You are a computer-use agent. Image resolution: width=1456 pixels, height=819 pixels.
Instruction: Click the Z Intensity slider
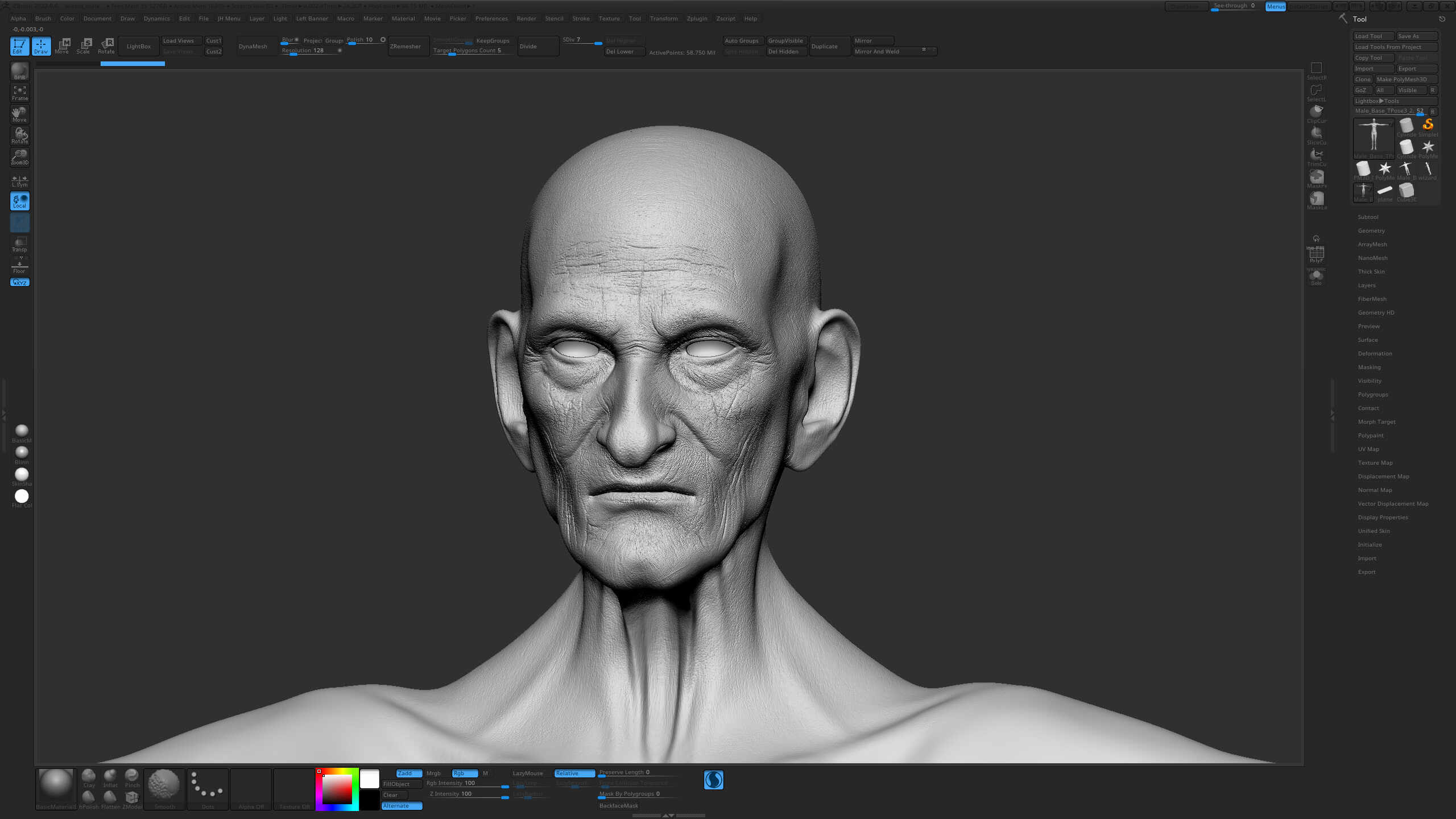click(x=466, y=795)
